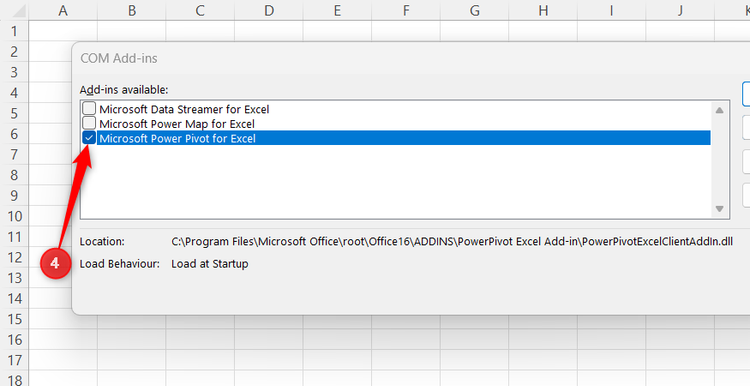Screen dimensions: 750x386
Task: Select row 8 header in the worksheet
Action: tap(14, 175)
